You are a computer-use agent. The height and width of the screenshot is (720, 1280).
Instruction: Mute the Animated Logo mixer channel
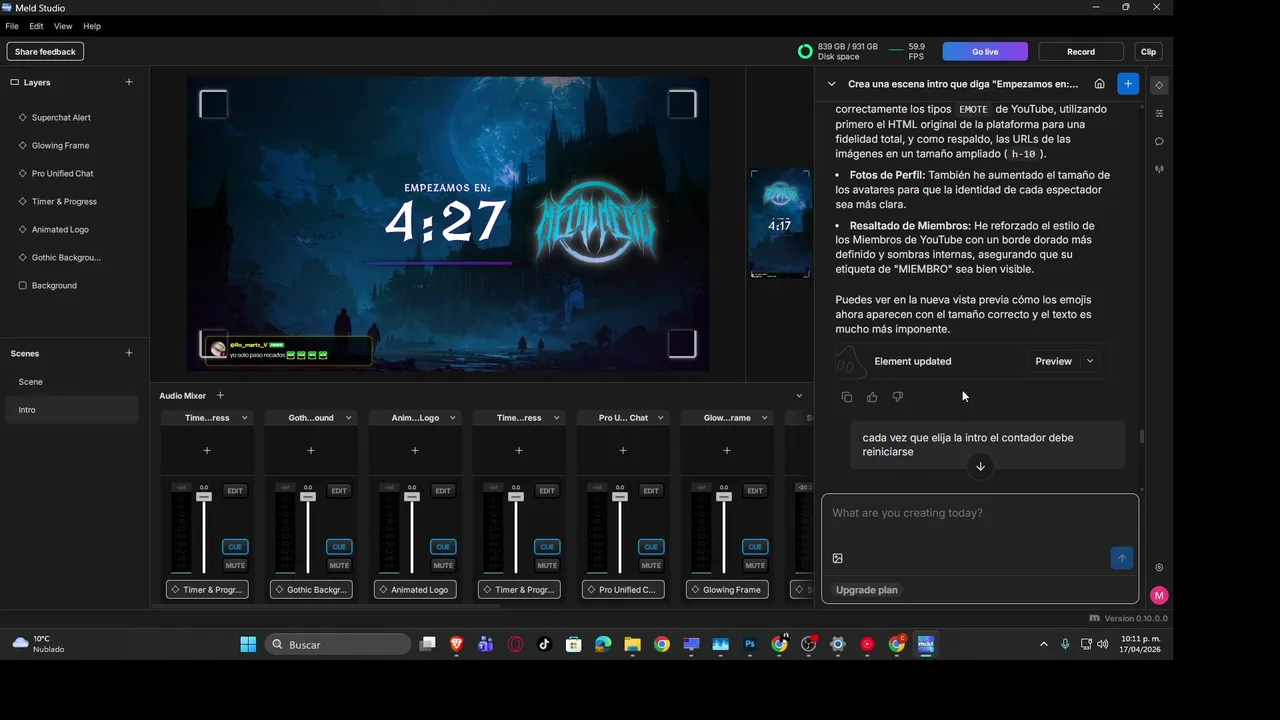click(443, 565)
